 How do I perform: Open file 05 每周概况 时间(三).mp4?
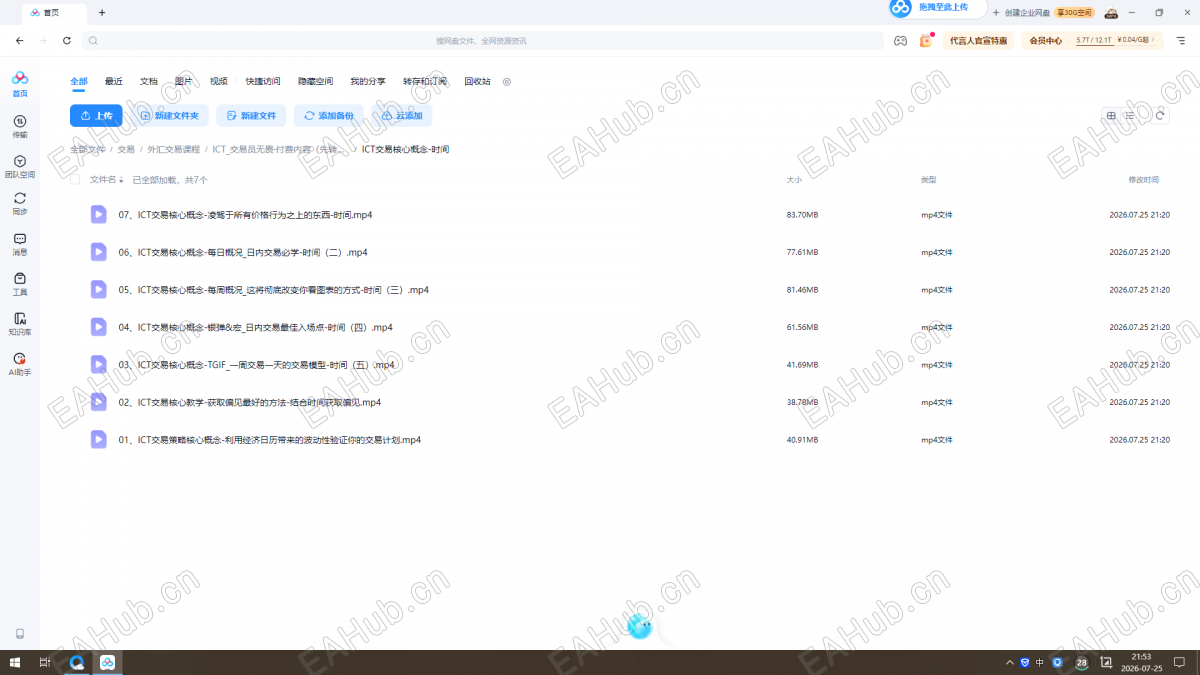coord(273,290)
